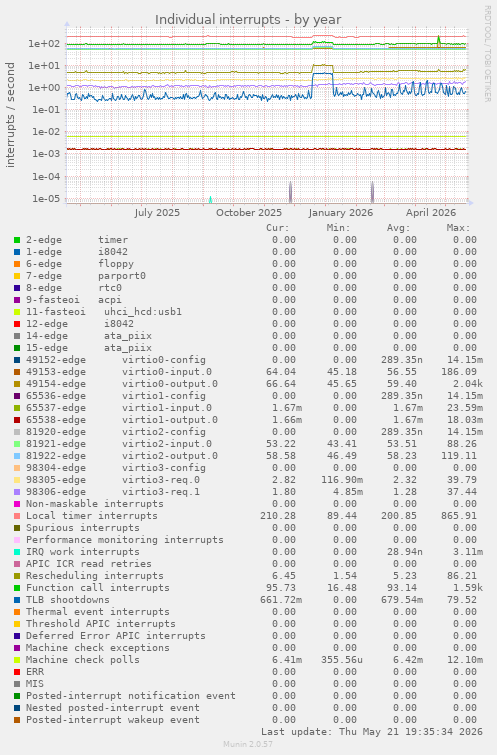Click the Function call interrupts legend label
The width and height of the screenshot is (497, 755).
(x=98, y=587)
